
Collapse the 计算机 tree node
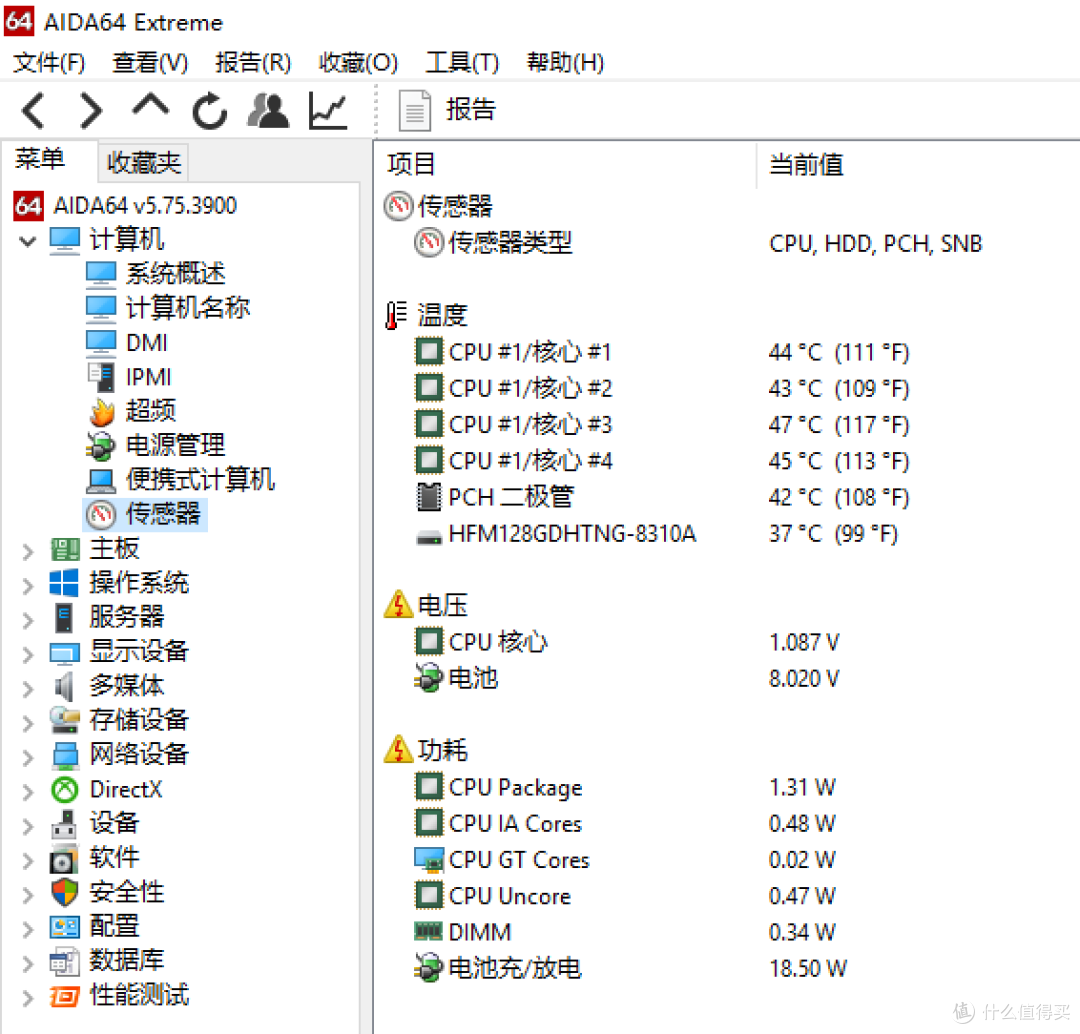[x=28, y=240]
